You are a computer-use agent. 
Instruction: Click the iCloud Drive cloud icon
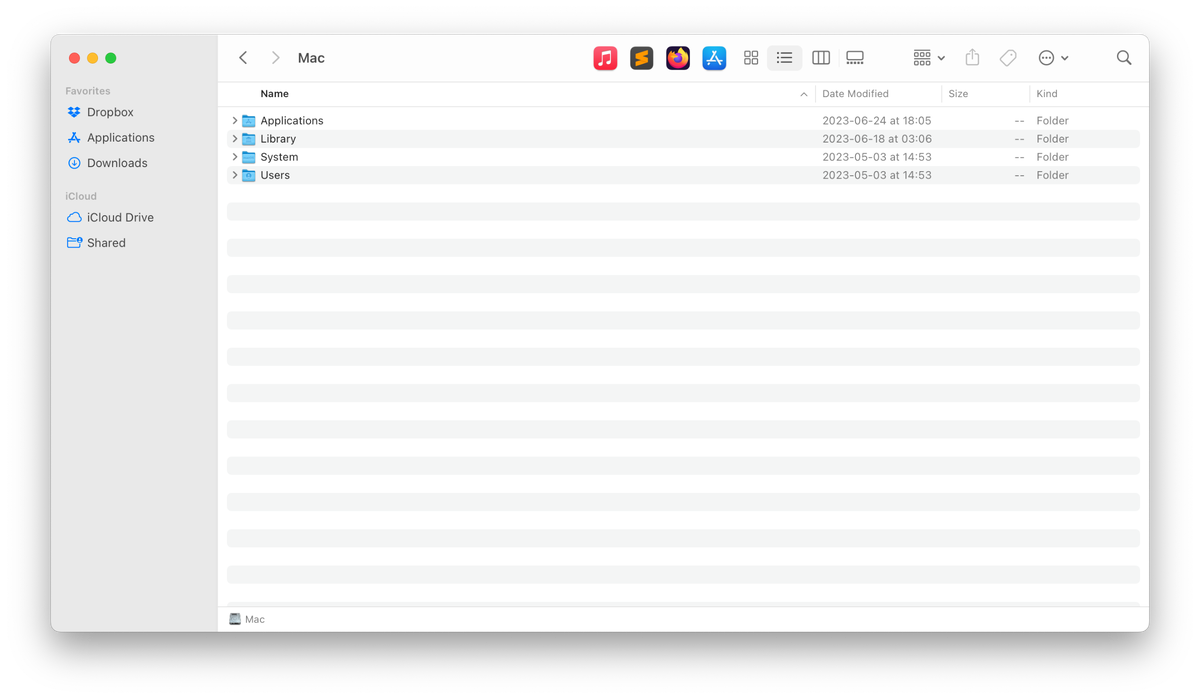point(74,217)
